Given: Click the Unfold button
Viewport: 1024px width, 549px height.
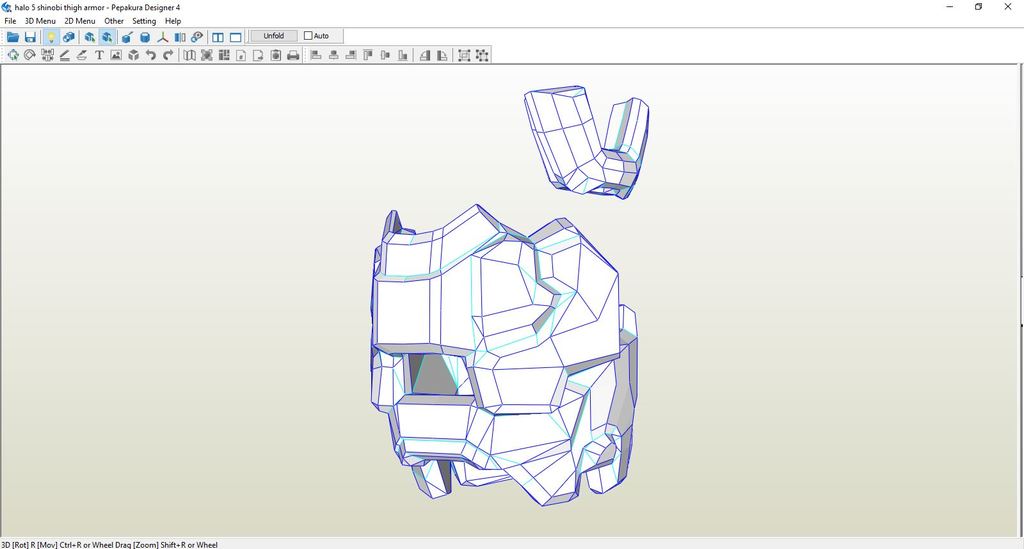Looking at the screenshot, I should coord(274,36).
